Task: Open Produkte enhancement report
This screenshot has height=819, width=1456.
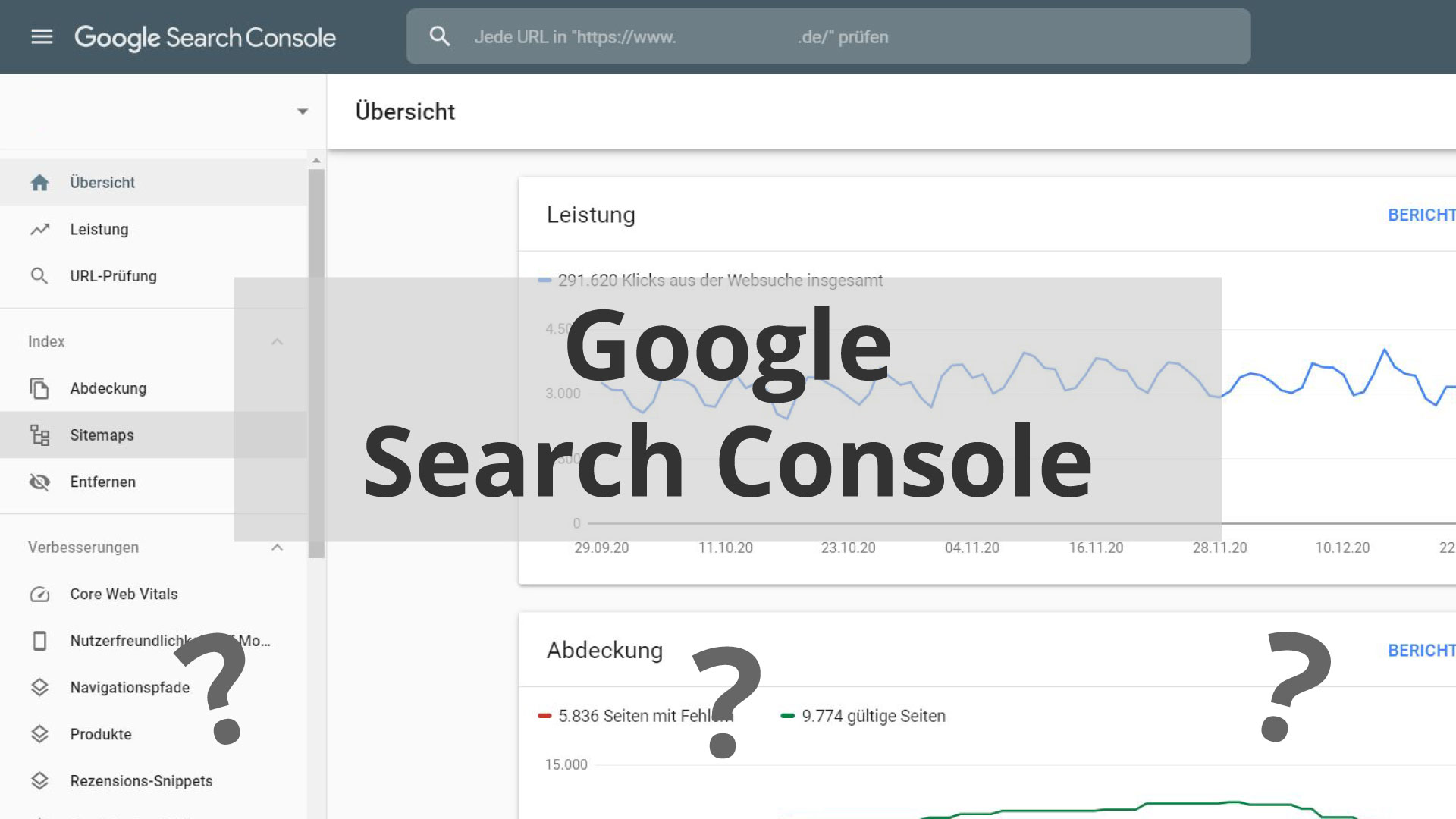Action: click(x=153, y=734)
